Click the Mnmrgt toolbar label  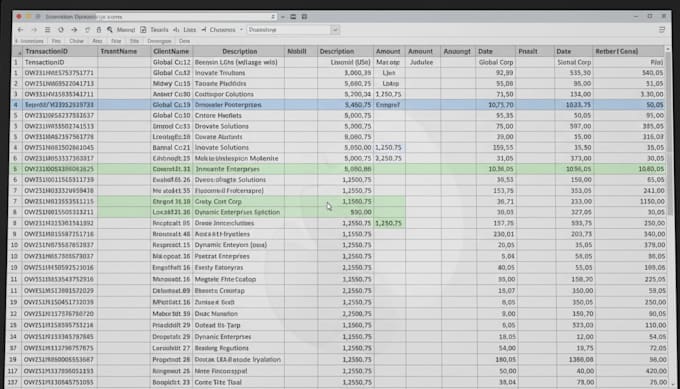coord(126,30)
